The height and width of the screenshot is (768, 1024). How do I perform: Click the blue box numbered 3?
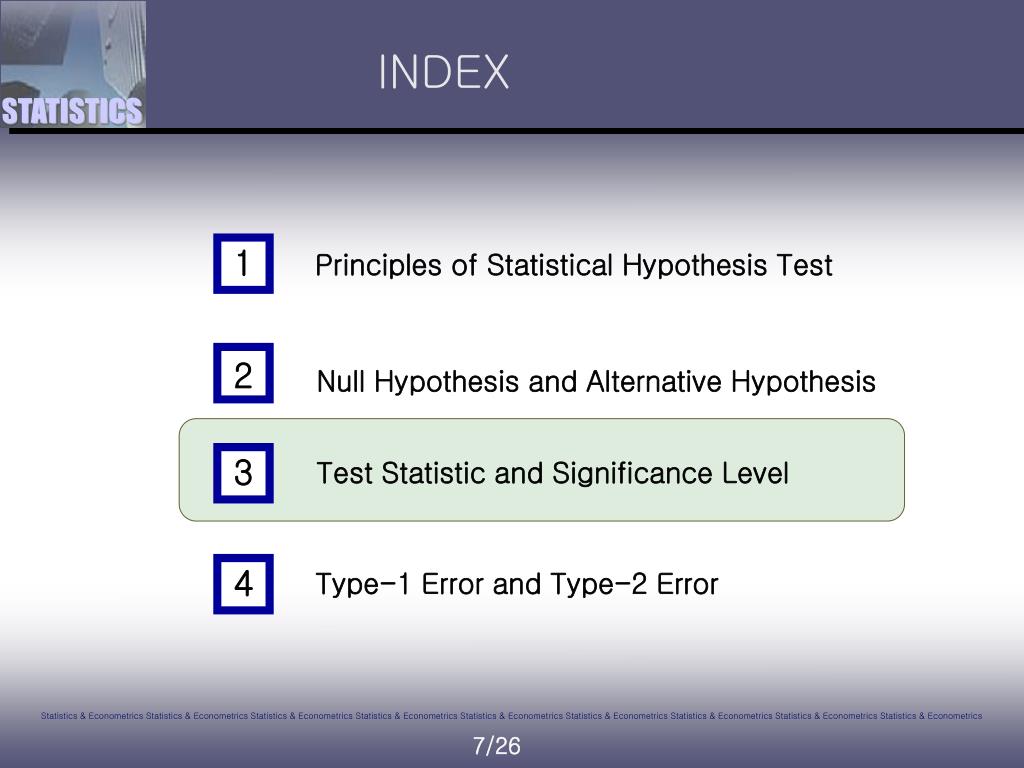[243, 473]
